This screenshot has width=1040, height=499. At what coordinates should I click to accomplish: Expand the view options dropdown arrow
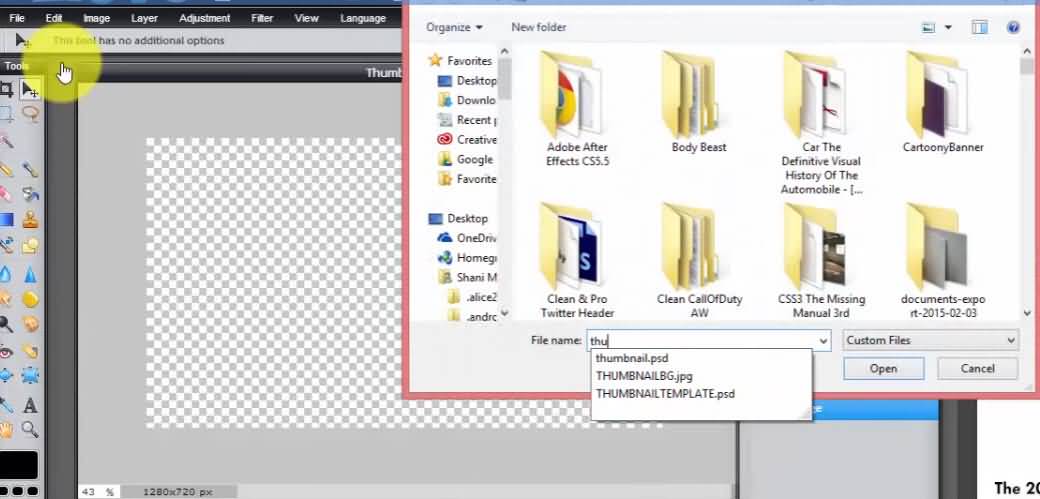948,27
